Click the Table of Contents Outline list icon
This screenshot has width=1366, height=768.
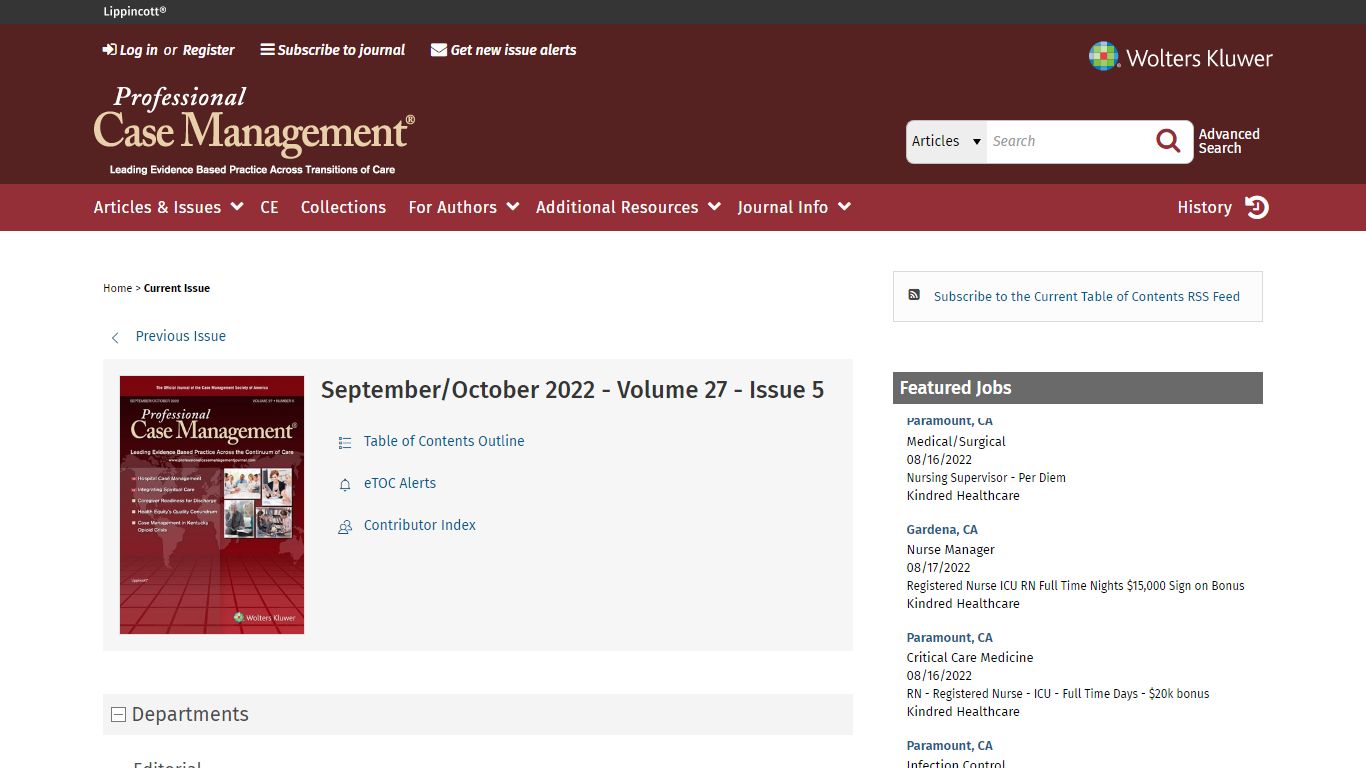[x=345, y=442]
